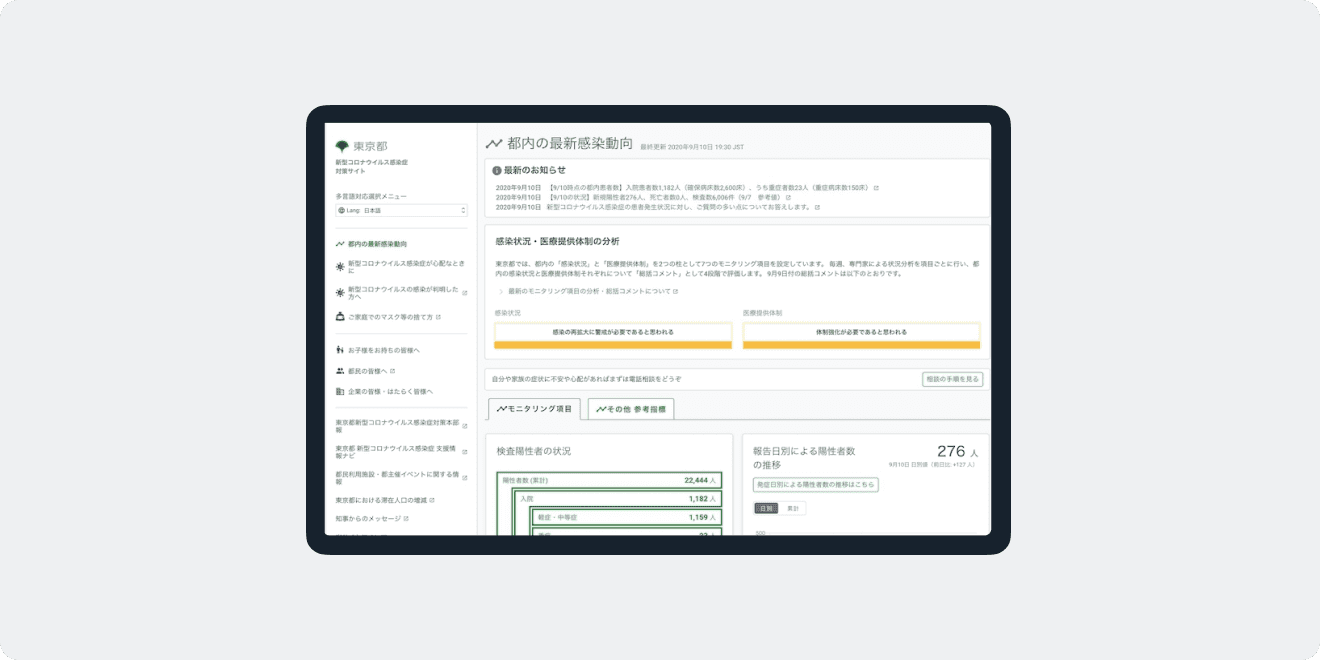Switch to the その他 参考指標 tab
The height and width of the screenshot is (660, 1320).
[x=632, y=409]
